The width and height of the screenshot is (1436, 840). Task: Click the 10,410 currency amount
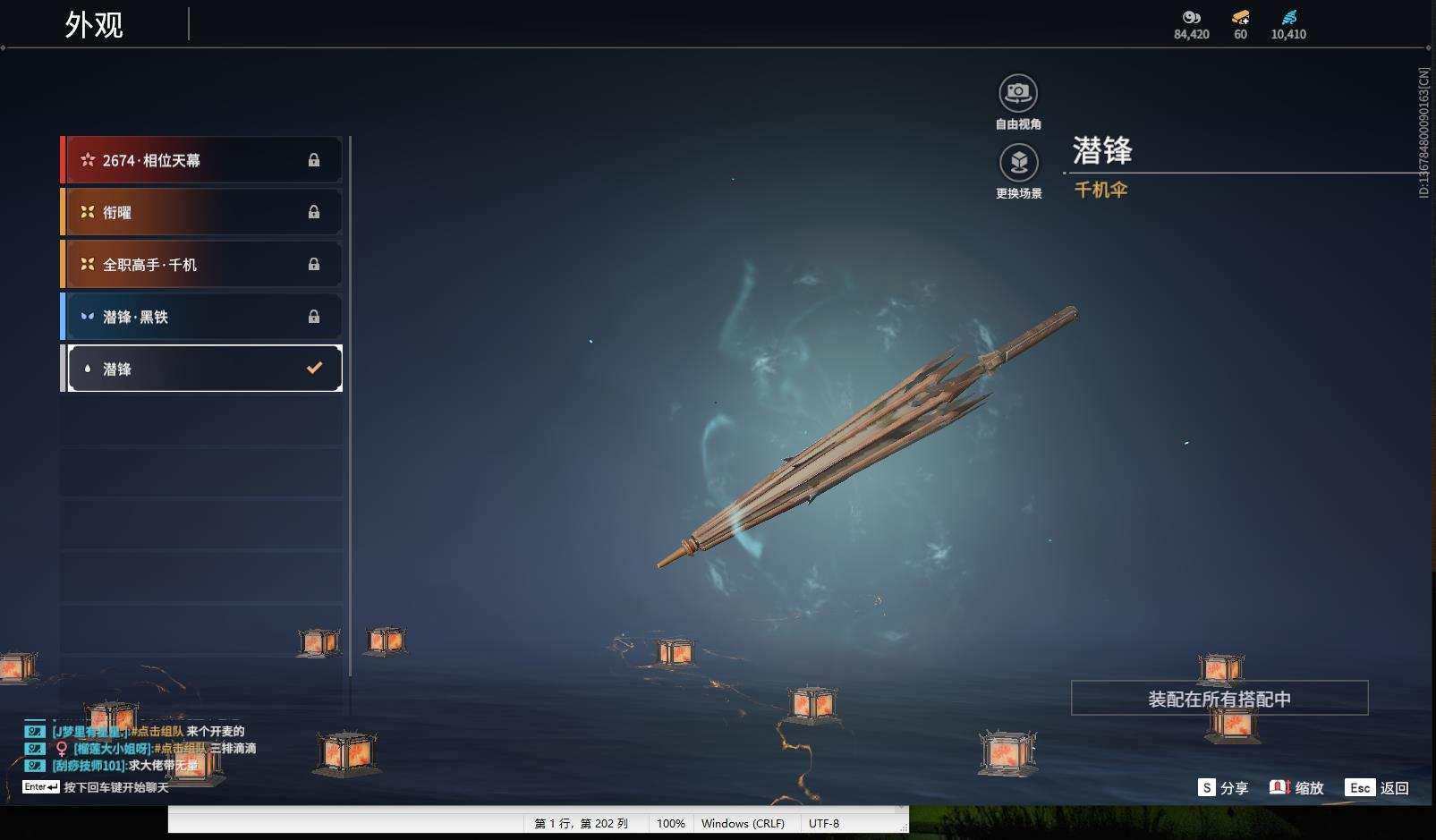point(1288,34)
